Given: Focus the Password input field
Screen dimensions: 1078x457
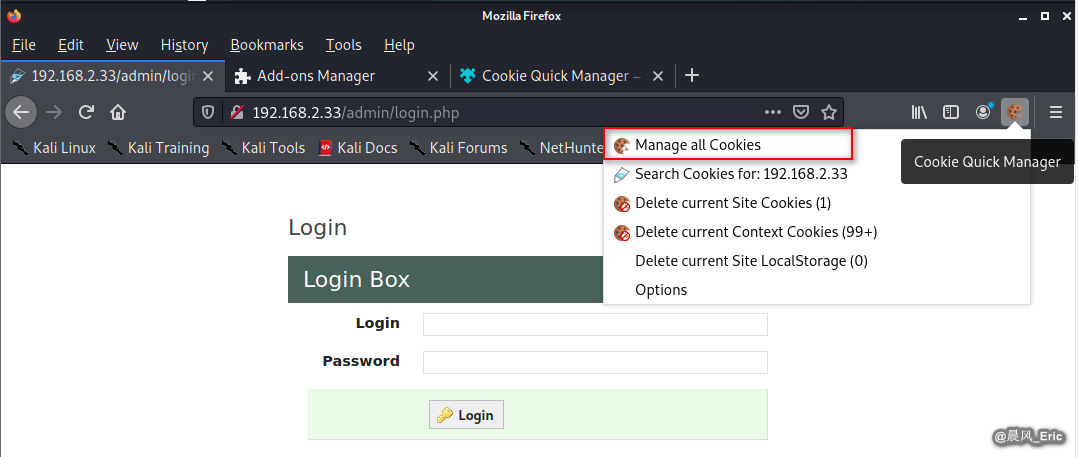Looking at the screenshot, I should click(x=595, y=362).
